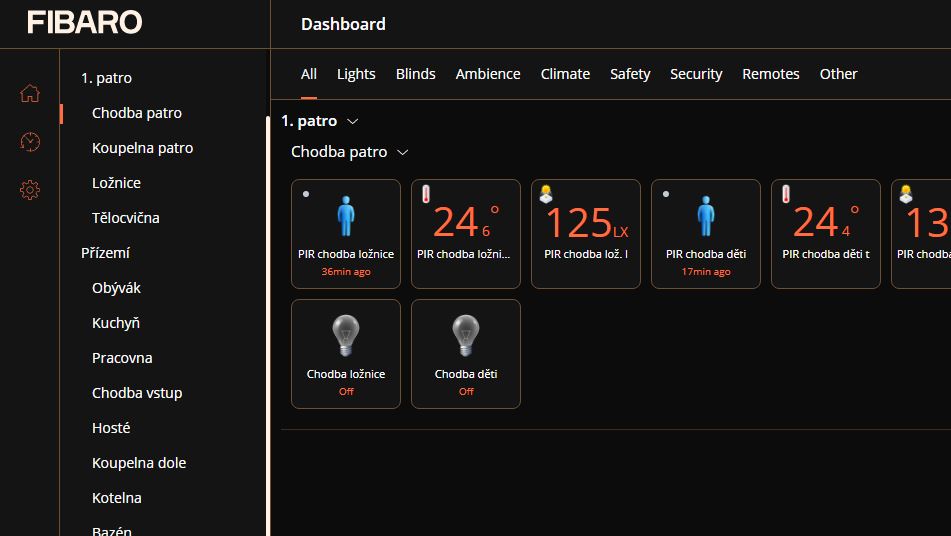Click the 24.4° temperature value
The width and height of the screenshot is (951, 536).
tap(825, 222)
